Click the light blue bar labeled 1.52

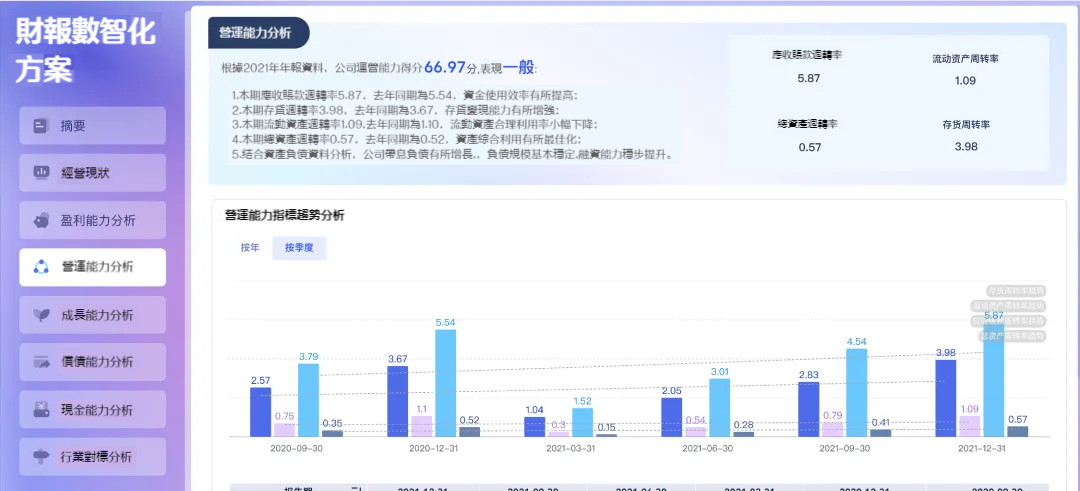tap(583, 422)
